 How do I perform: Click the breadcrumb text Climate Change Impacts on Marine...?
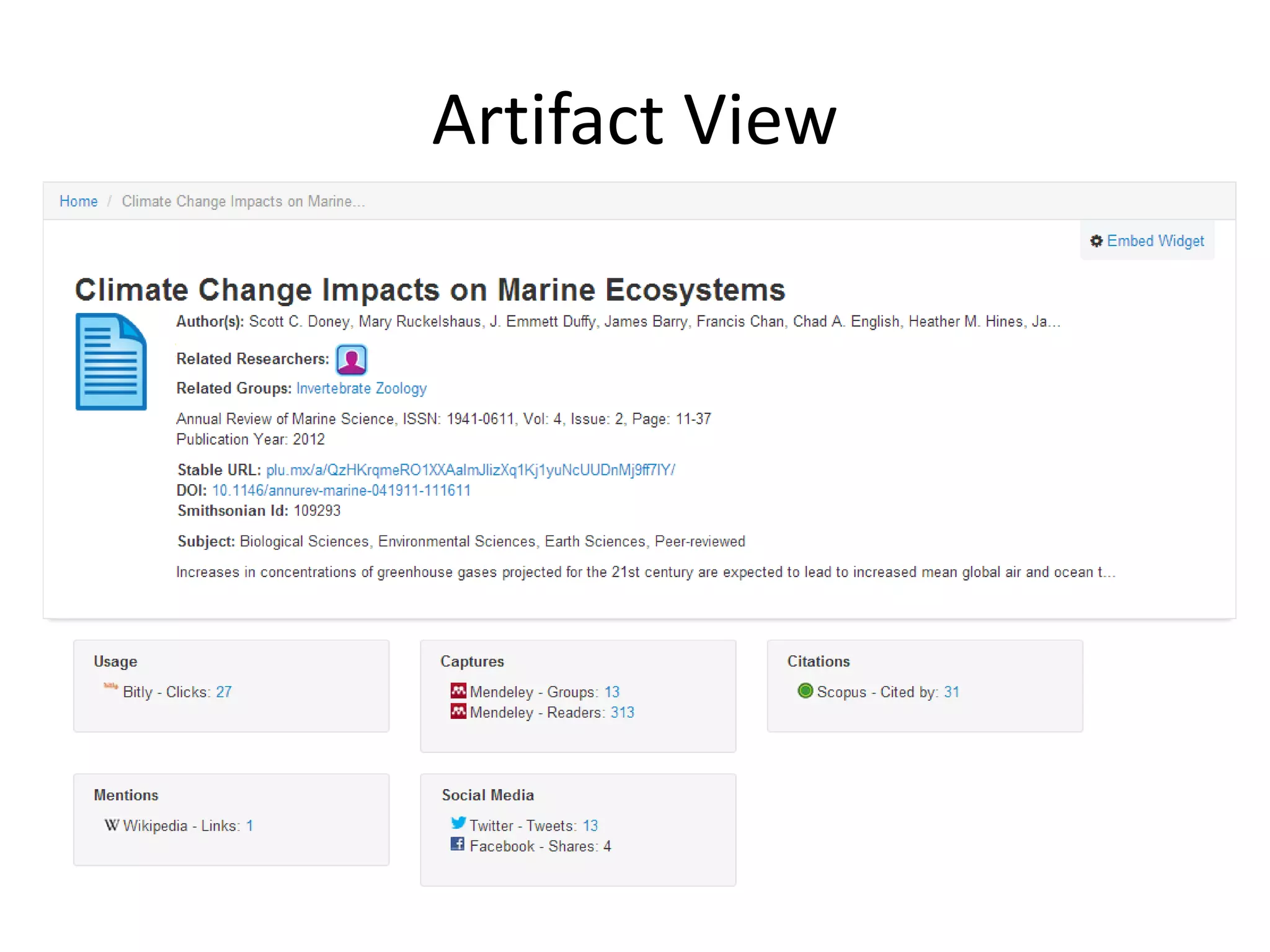pyautogui.click(x=243, y=201)
